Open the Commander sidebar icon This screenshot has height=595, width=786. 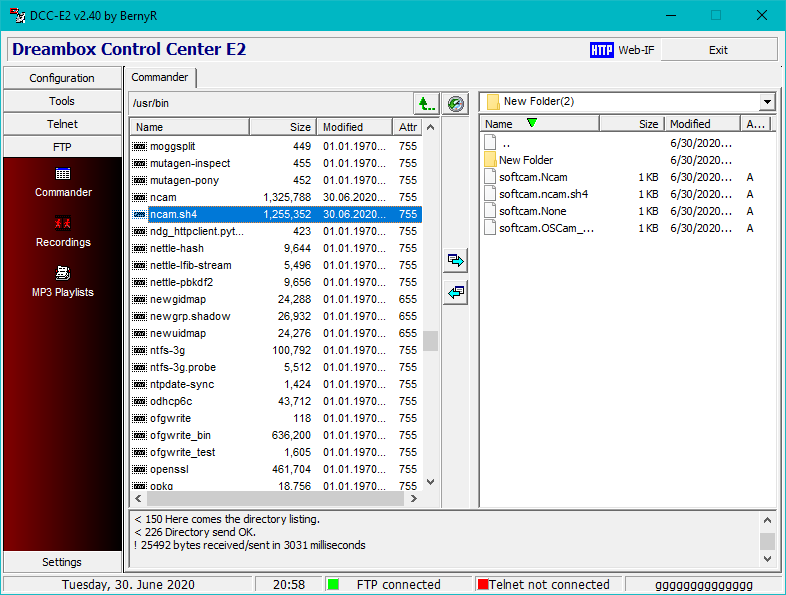[63, 174]
